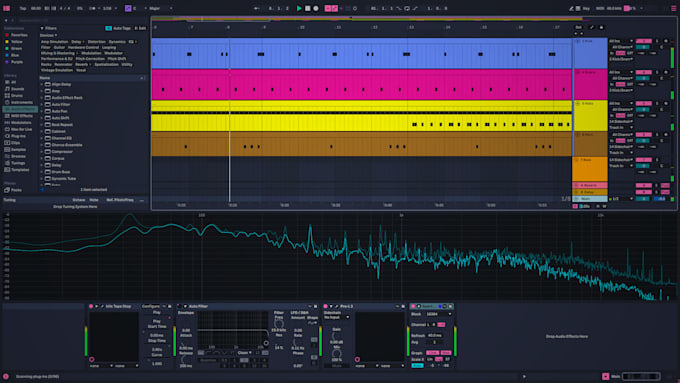Expand the Align Delay device entry
The height and width of the screenshot is (383, 680).
click(x=42, y=84)
